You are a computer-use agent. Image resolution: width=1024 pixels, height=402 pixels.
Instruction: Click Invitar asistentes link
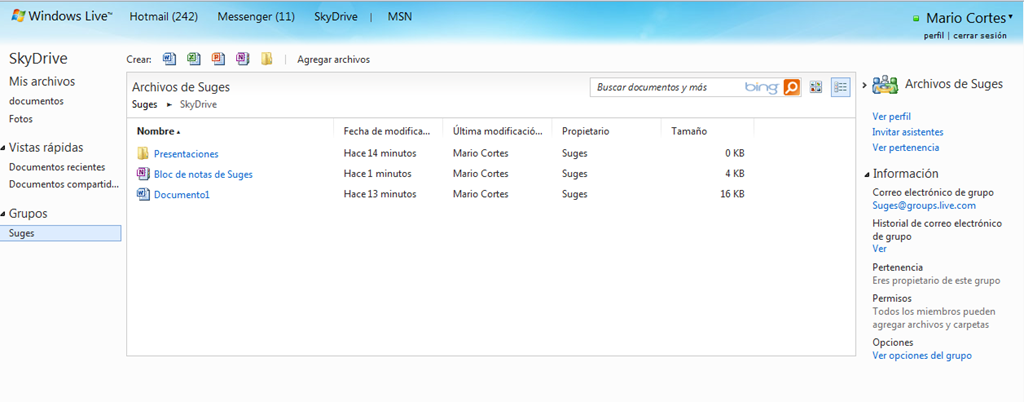pos(908,132)
